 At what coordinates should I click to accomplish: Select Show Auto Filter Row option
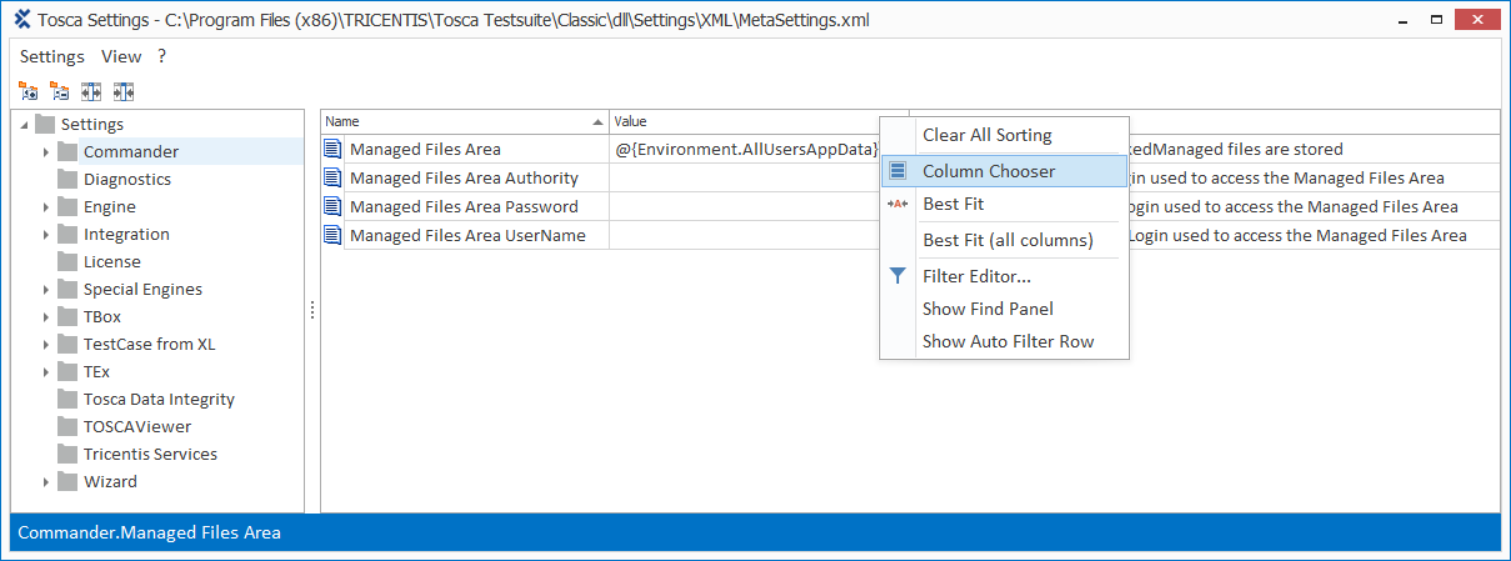click(1007, 341)
